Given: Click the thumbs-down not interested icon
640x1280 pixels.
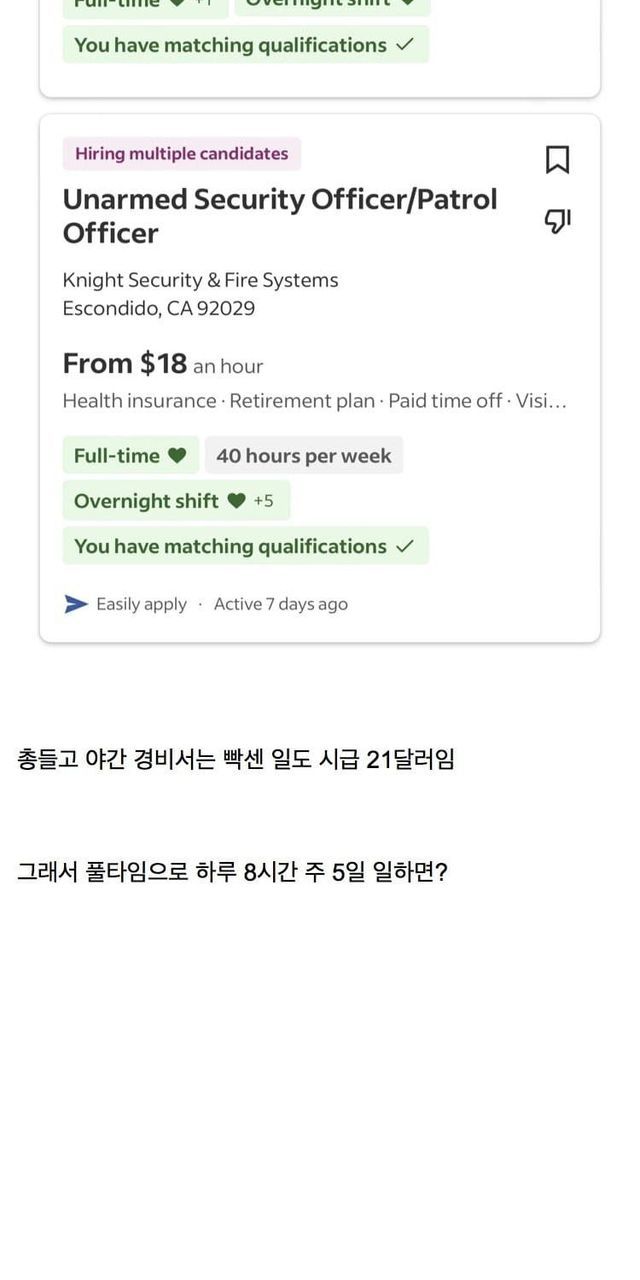Looking at the screenshot, I should 557,220.
